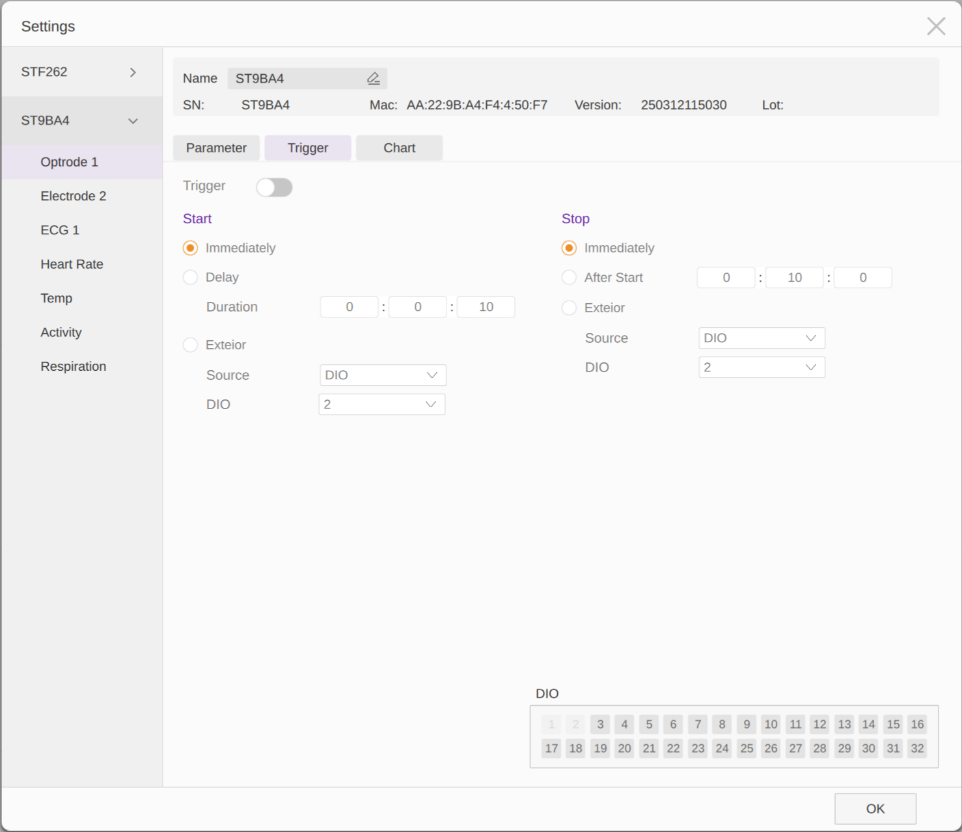
Task: Expand the STF262 device chevron
Action: [x=133, y=72]
